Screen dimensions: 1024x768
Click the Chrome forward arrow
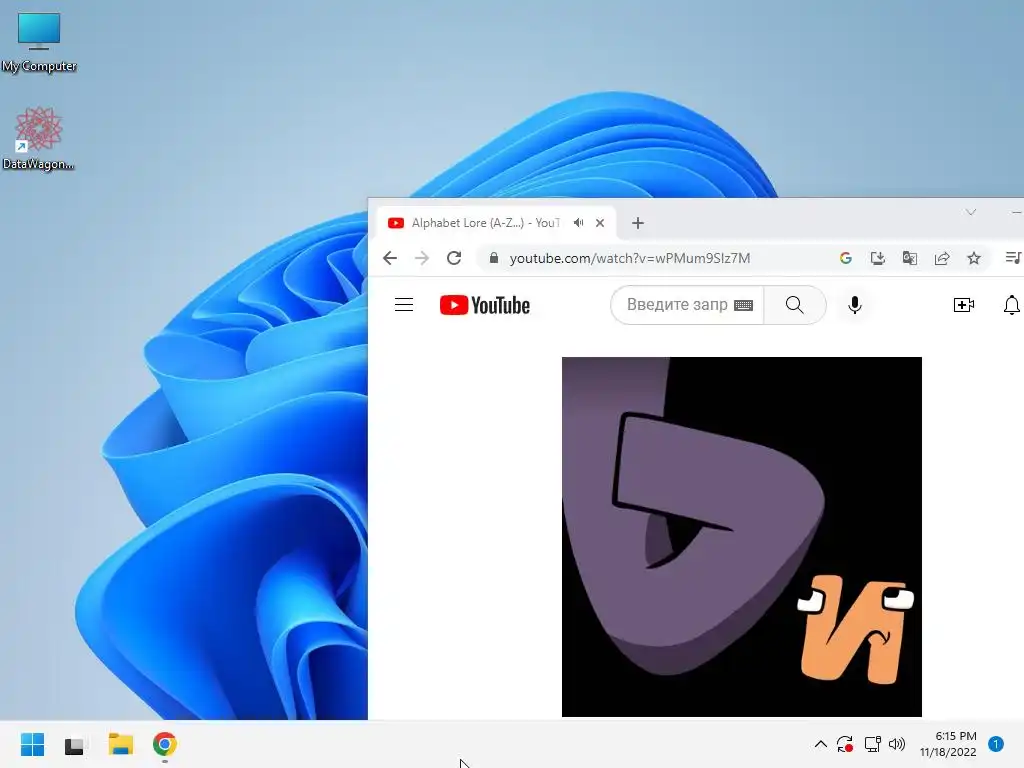422,258
